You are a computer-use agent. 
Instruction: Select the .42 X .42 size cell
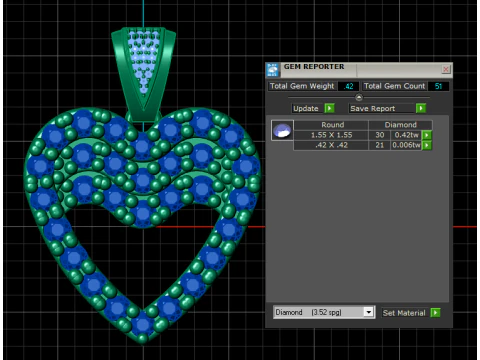click(x=331, y=145)
